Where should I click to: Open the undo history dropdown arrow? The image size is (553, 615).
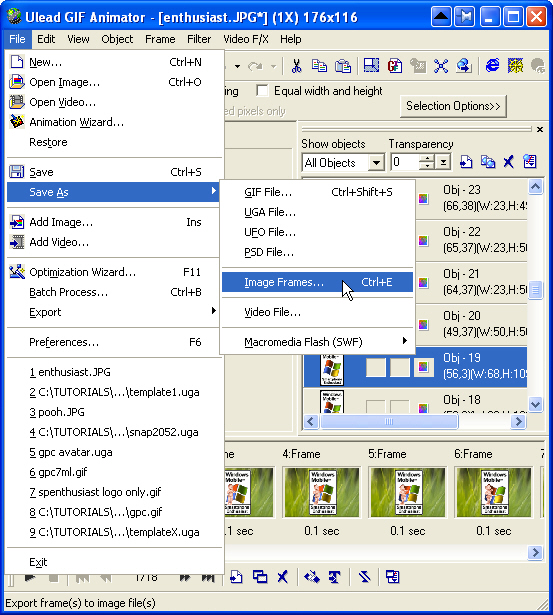point(237,66)
